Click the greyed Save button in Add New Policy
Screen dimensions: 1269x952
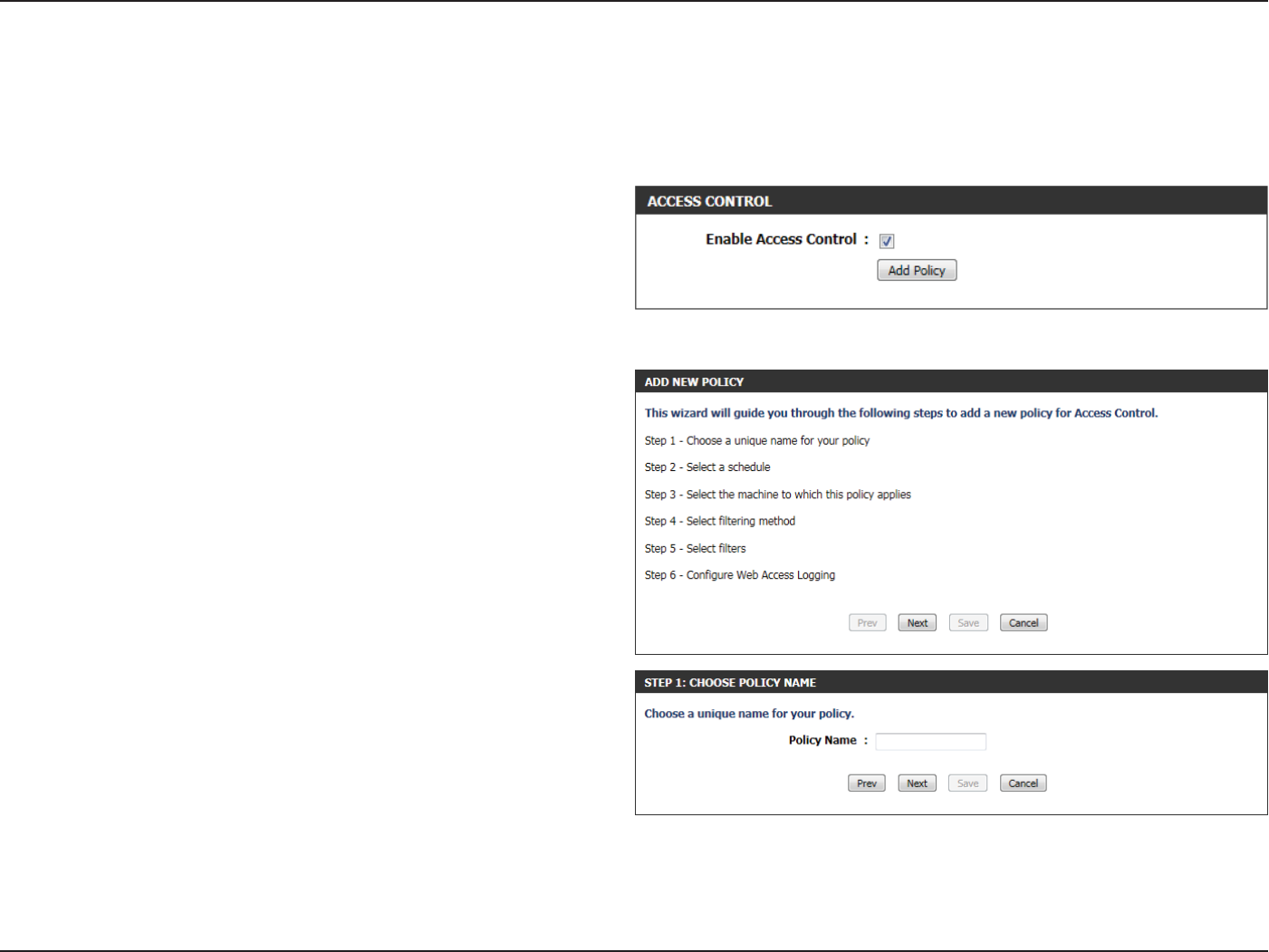tap(968, 622)
